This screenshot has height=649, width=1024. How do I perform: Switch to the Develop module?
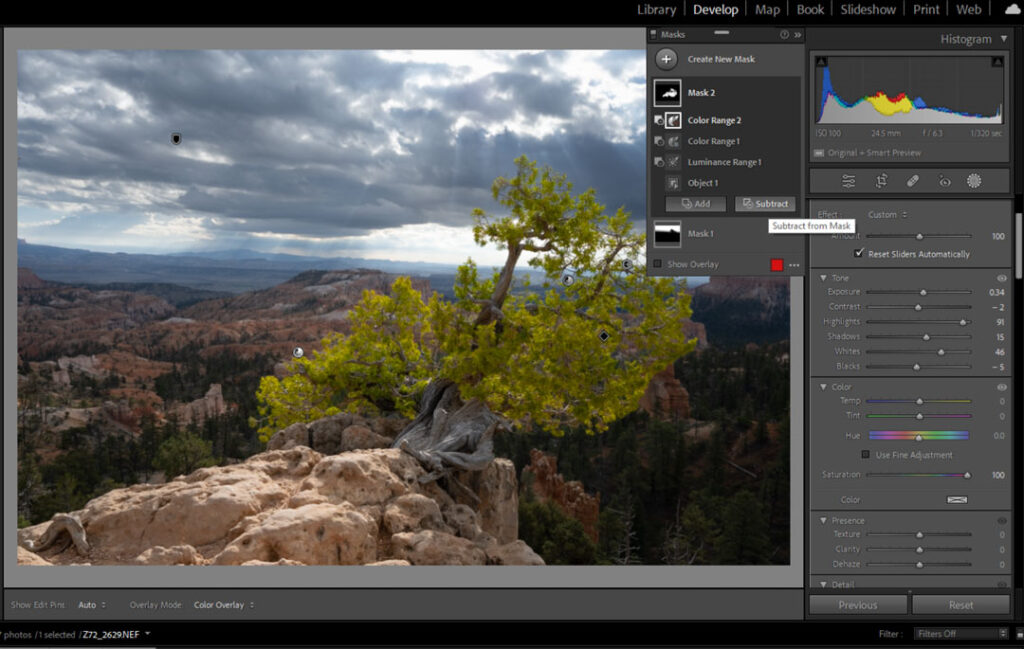tap(716, 9)
